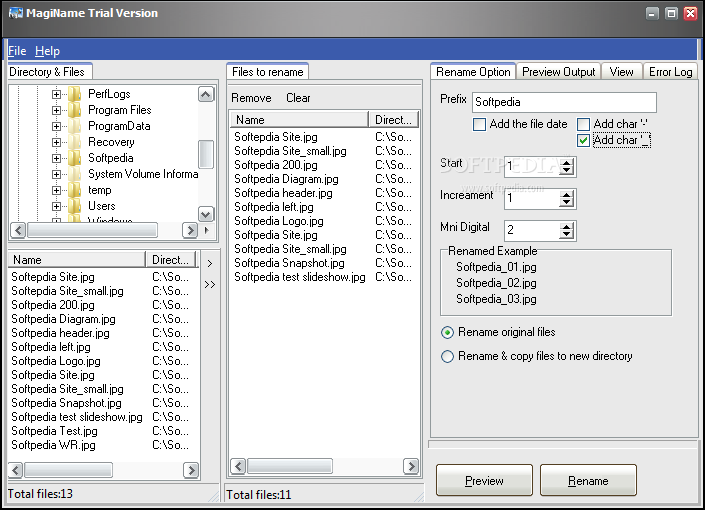Expand the PerfLogs tree node

tap(56, 94)
